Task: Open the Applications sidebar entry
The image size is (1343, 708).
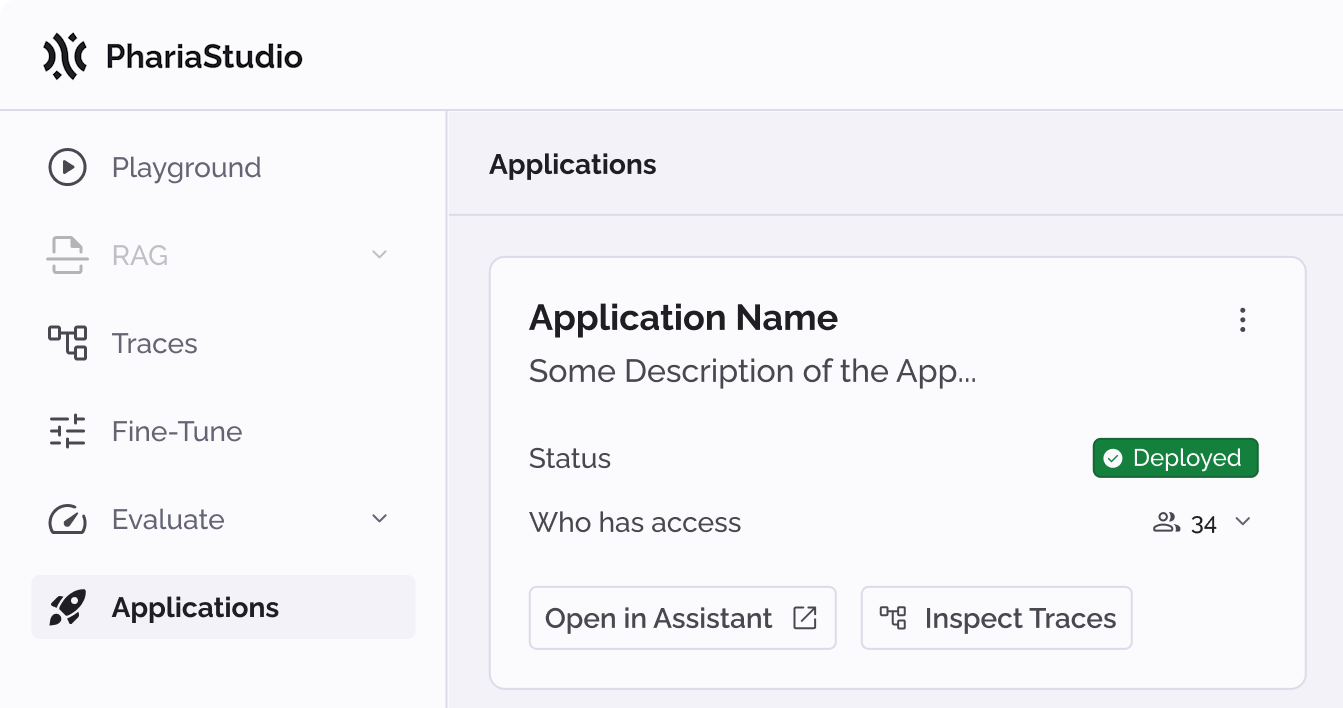Action: point(194,607)
